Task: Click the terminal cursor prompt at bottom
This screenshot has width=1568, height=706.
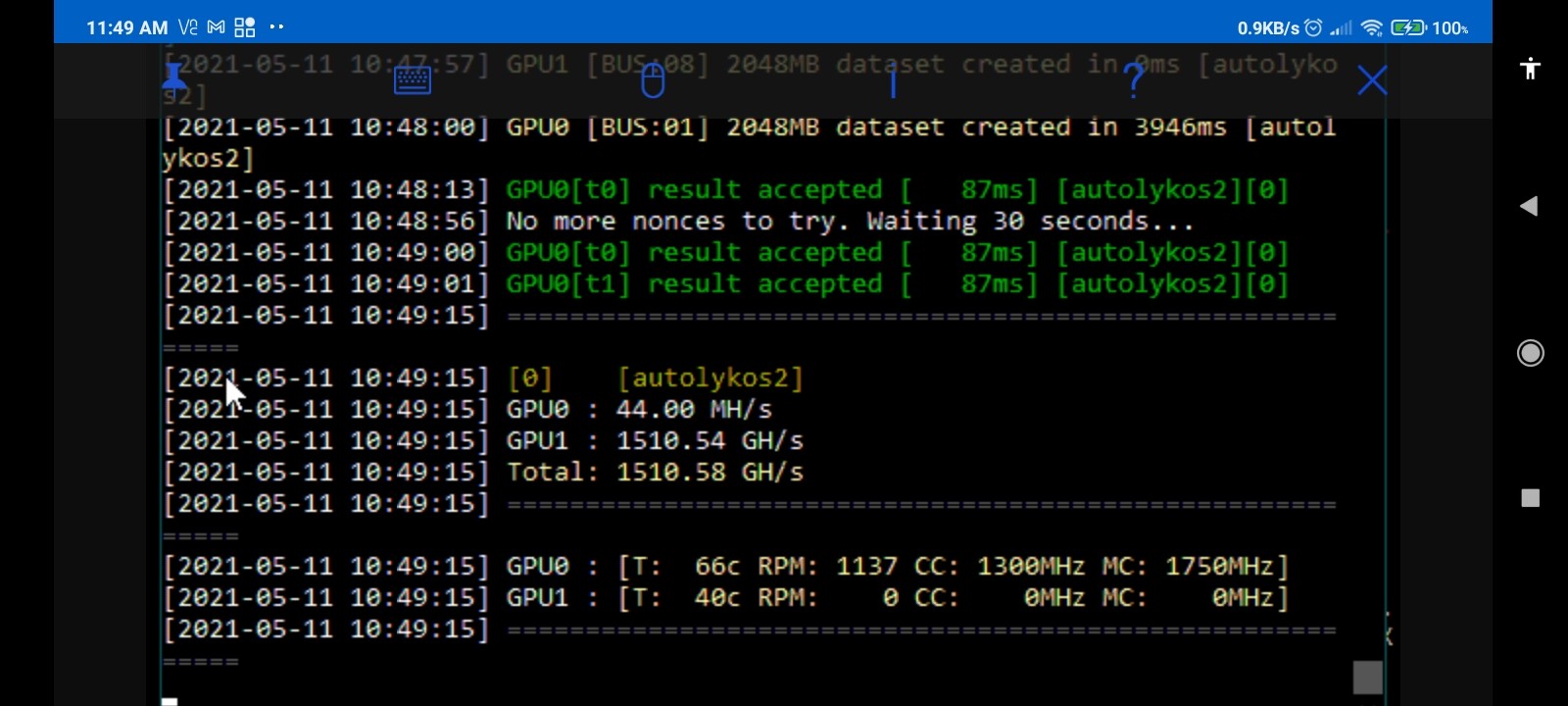Action: click(x=170, y=700)
